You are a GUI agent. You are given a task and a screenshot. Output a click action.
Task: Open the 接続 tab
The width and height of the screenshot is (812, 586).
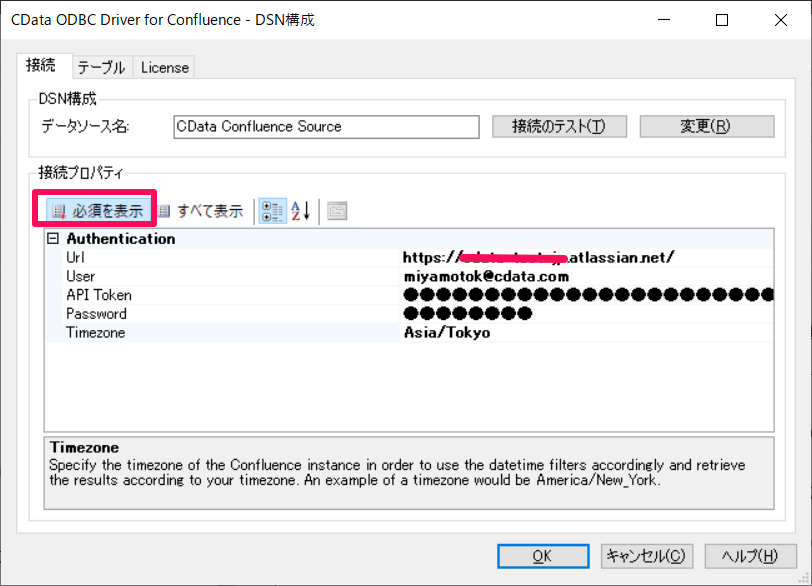pos(41,65)
